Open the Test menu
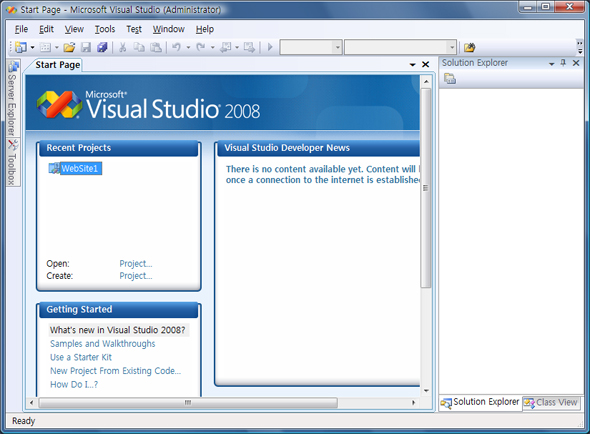 click(x=134, y=29)
